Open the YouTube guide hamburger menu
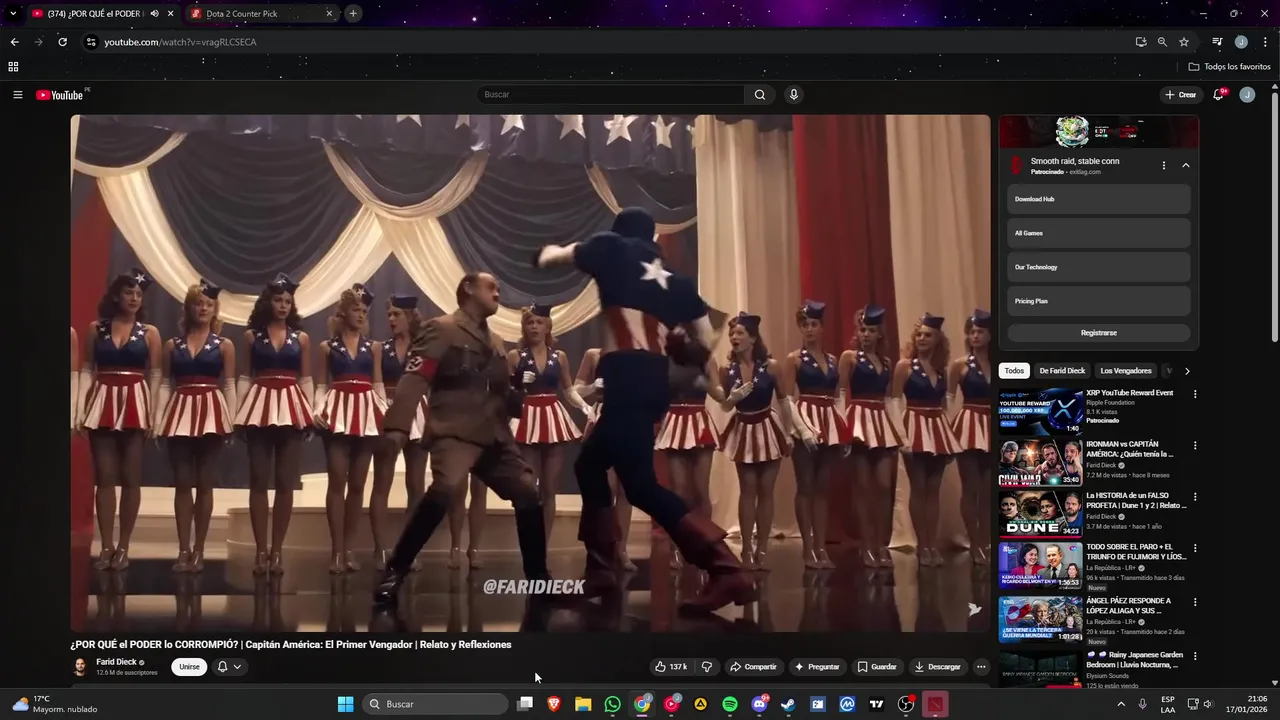This screenshot has height=720, width=1280. point(17,95)
